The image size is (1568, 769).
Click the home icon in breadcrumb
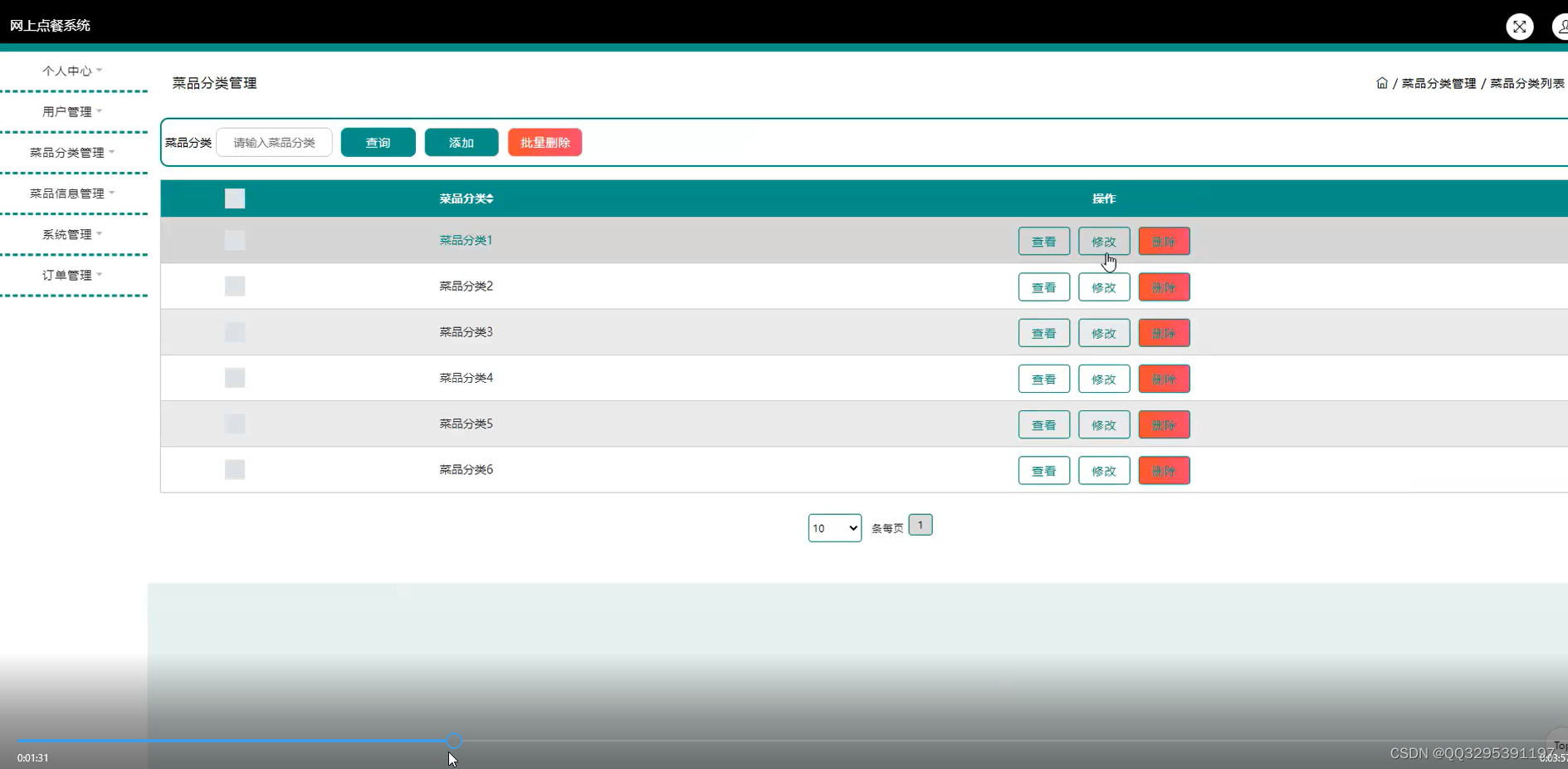1381,83
